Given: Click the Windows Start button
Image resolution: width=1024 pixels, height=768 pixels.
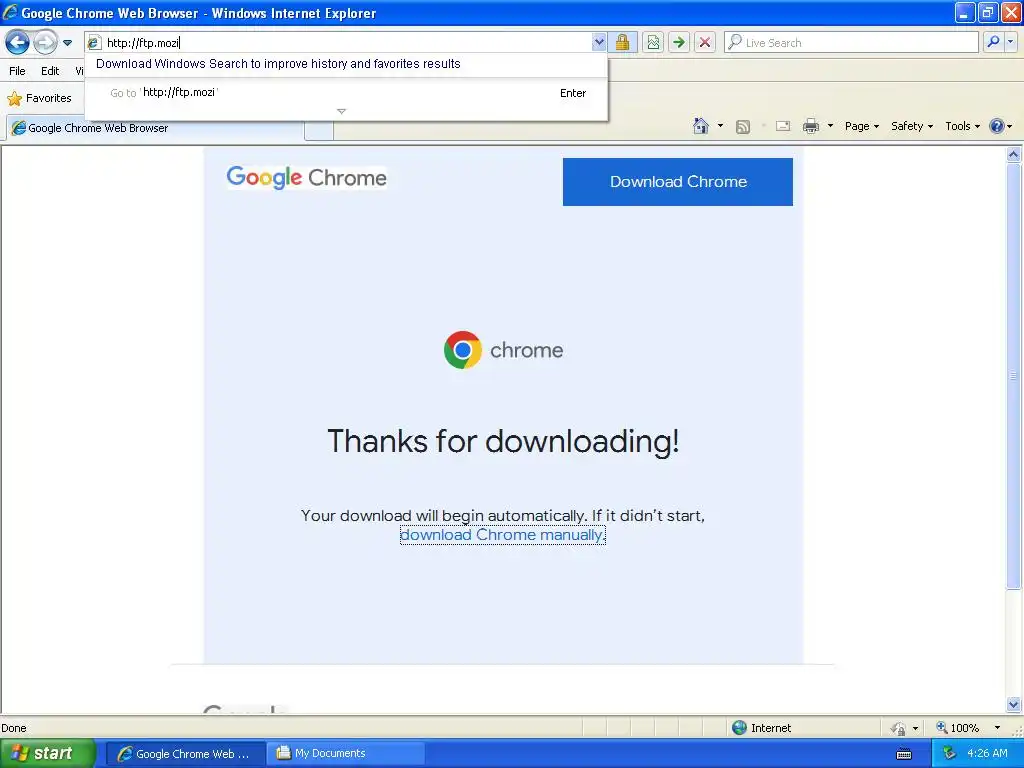Looking at the screenshot, I should [47, 753].
